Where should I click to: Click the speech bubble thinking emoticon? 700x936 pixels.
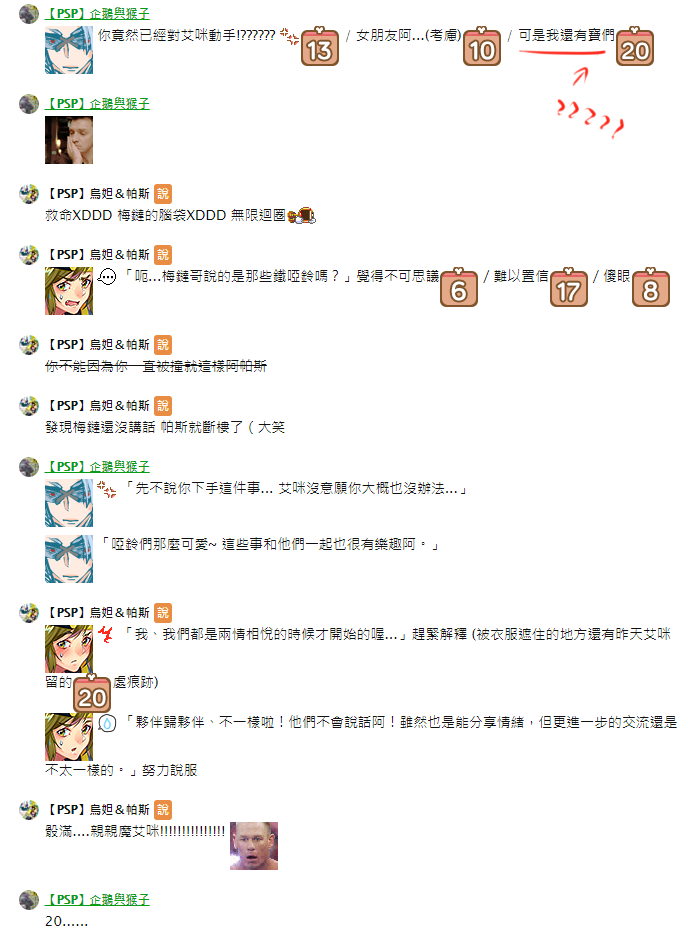pos(107,277)
